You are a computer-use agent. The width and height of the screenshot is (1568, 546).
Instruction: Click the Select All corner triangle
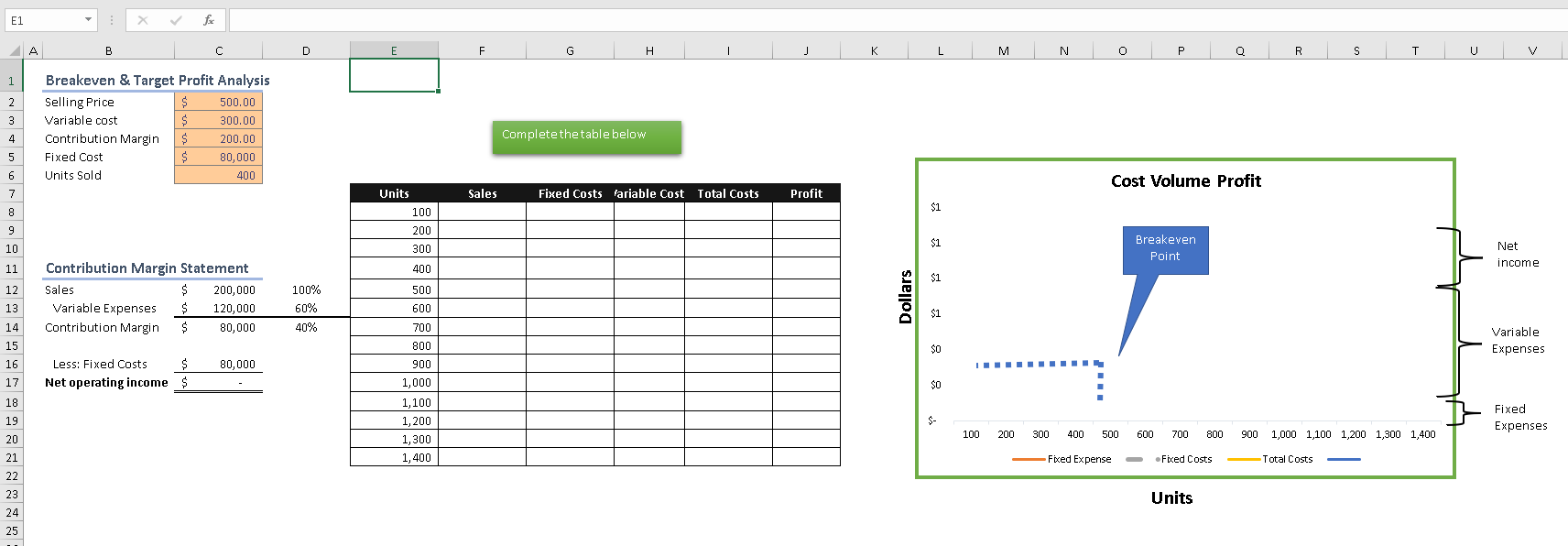(x=14, y=50)
